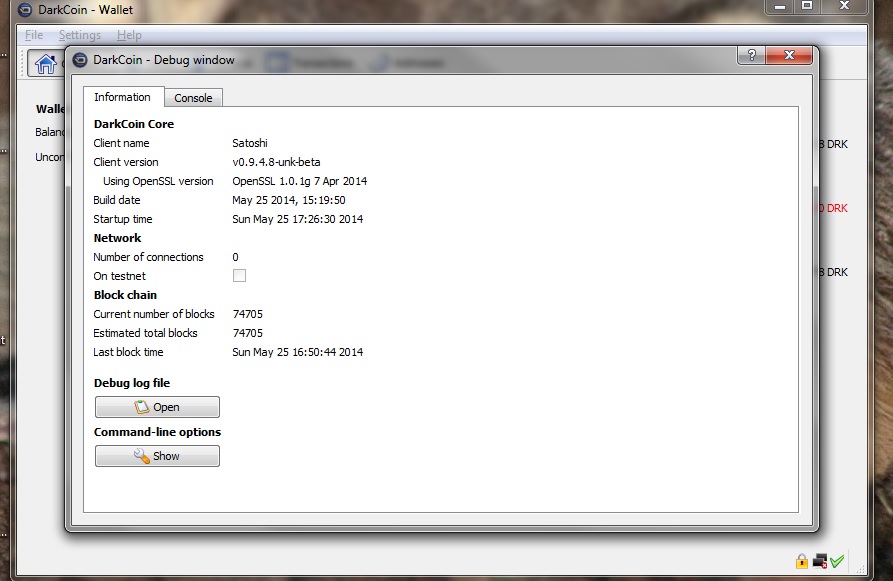Click the Block chain section heading
The height and width of the screenshot is (581, 893).
[x=125, y=295]
